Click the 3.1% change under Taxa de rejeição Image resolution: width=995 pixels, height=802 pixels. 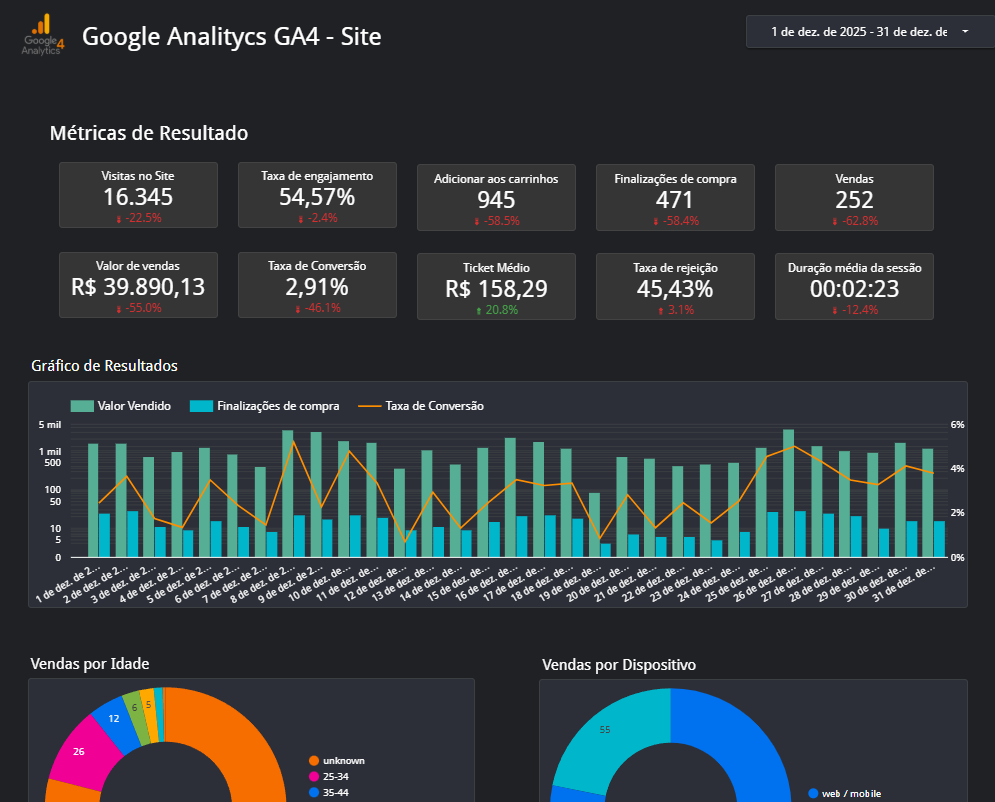pyautogui.click(x=676, y=310)
